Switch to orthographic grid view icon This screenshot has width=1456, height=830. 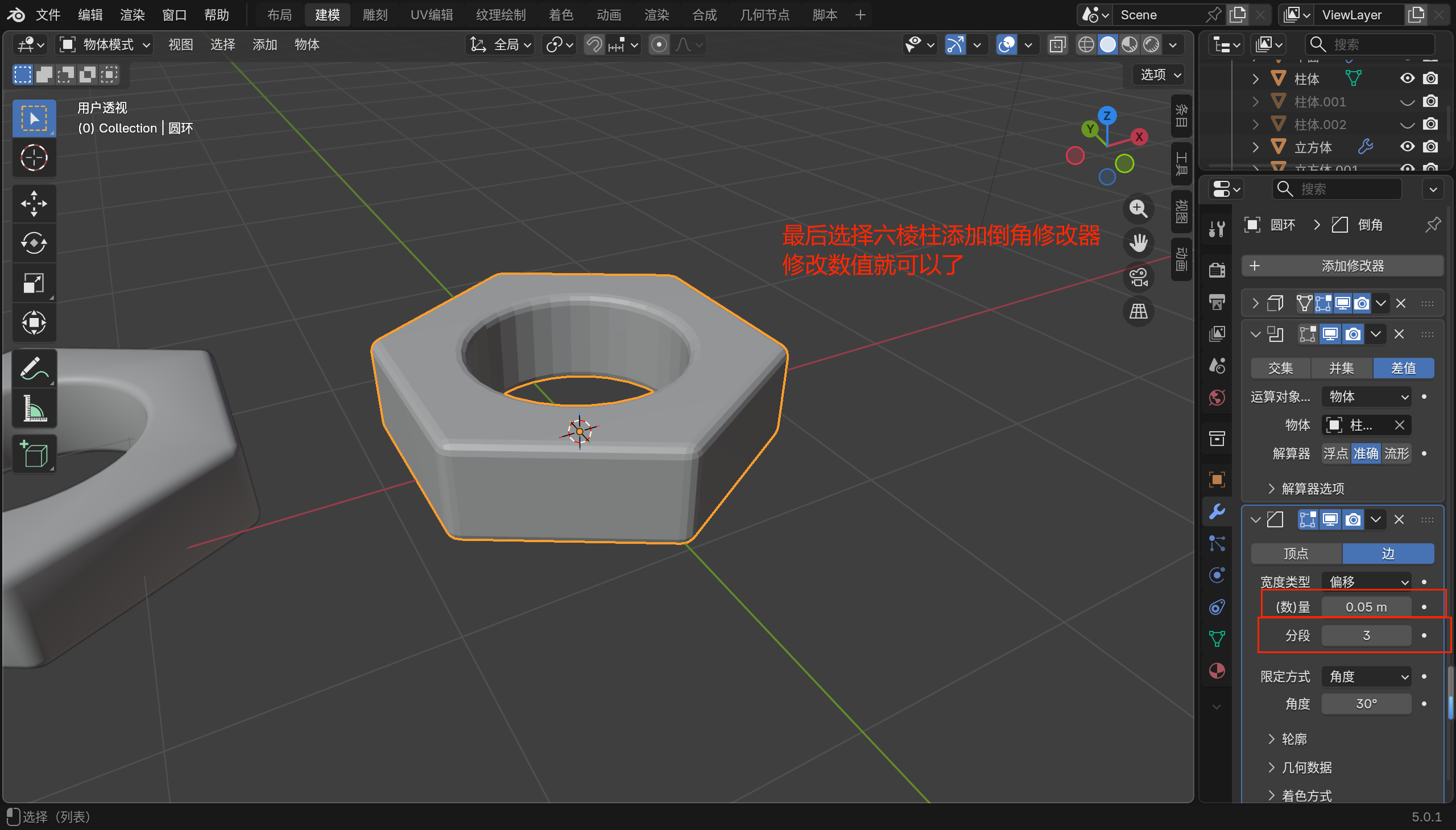(x=1138, y=312)
